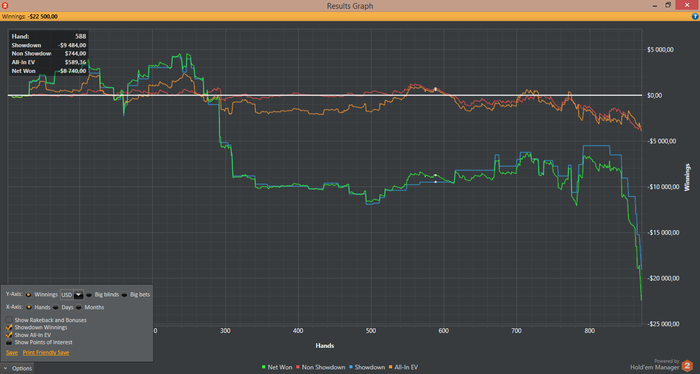This screenshot has width=700, height=374.
Task: Restore down the Results Graph window
Action: [668, 5]
